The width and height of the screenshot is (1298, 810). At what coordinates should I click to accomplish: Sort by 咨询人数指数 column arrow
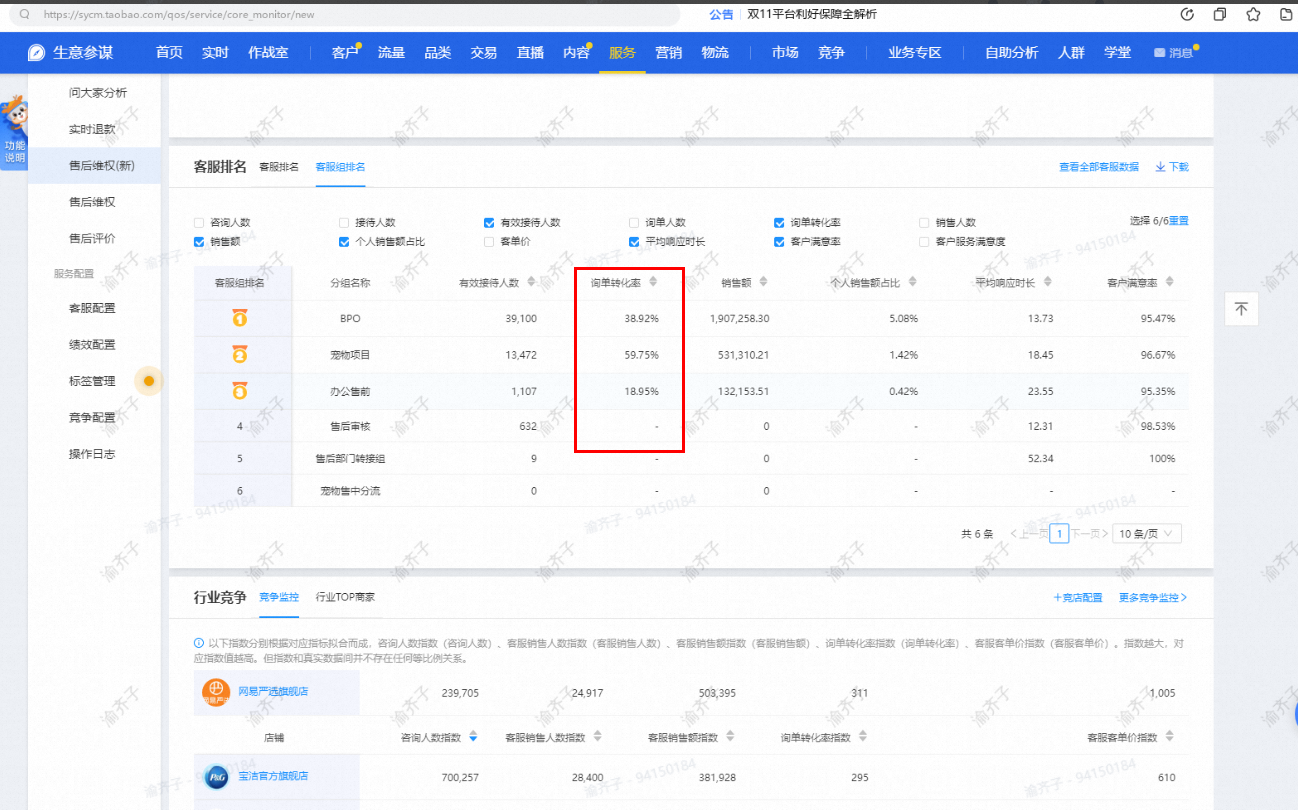tap(473, 737)
